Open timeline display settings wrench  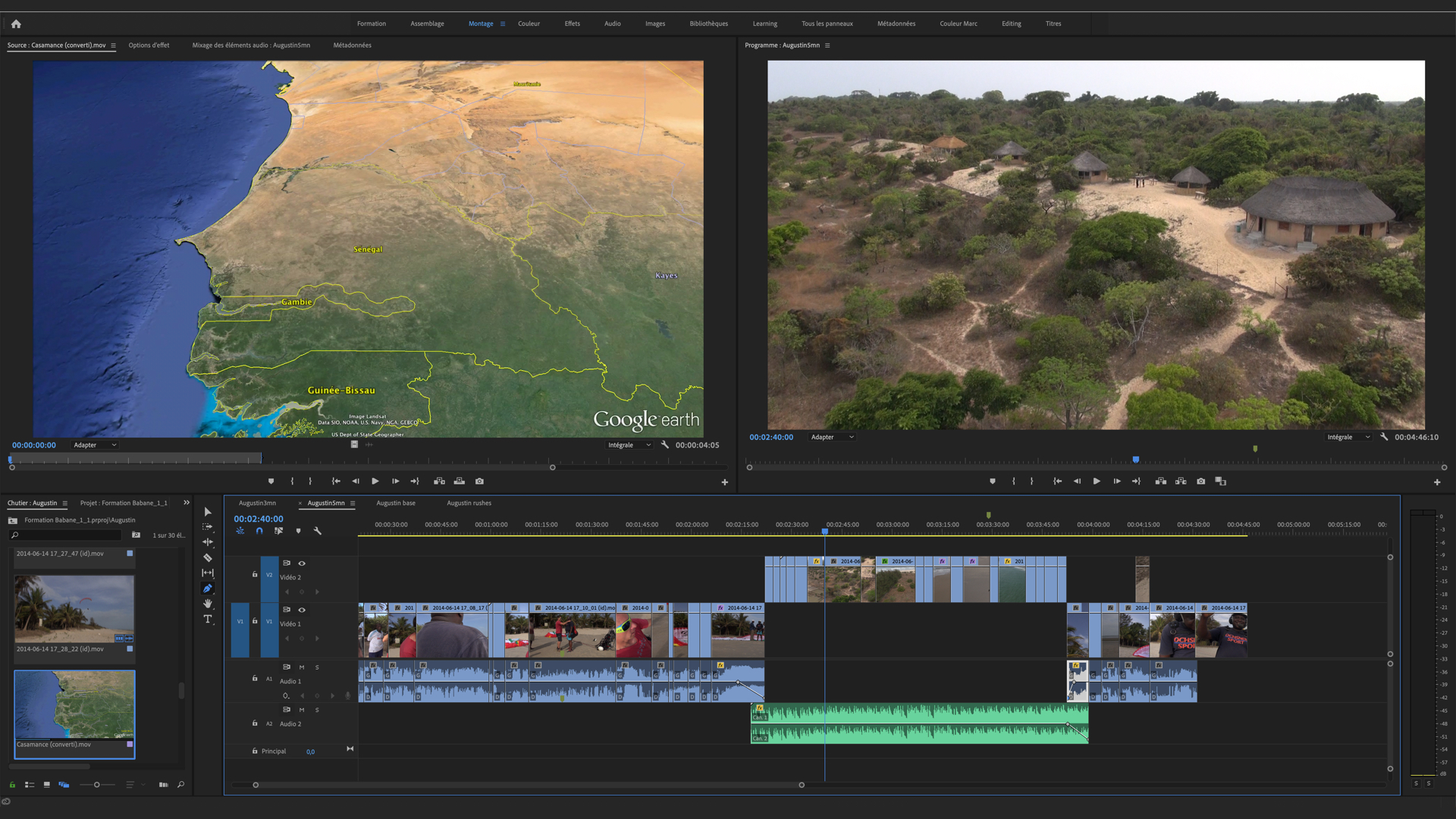coord(318,531)
